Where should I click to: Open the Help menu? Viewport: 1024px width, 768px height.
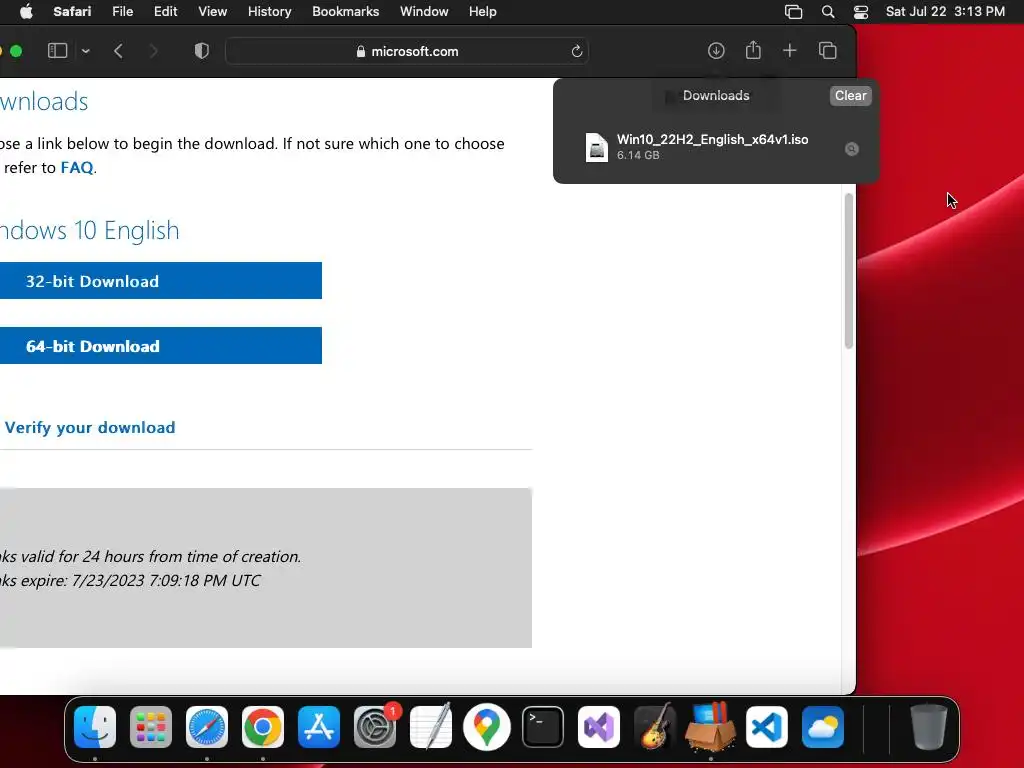tap(483, 12)
